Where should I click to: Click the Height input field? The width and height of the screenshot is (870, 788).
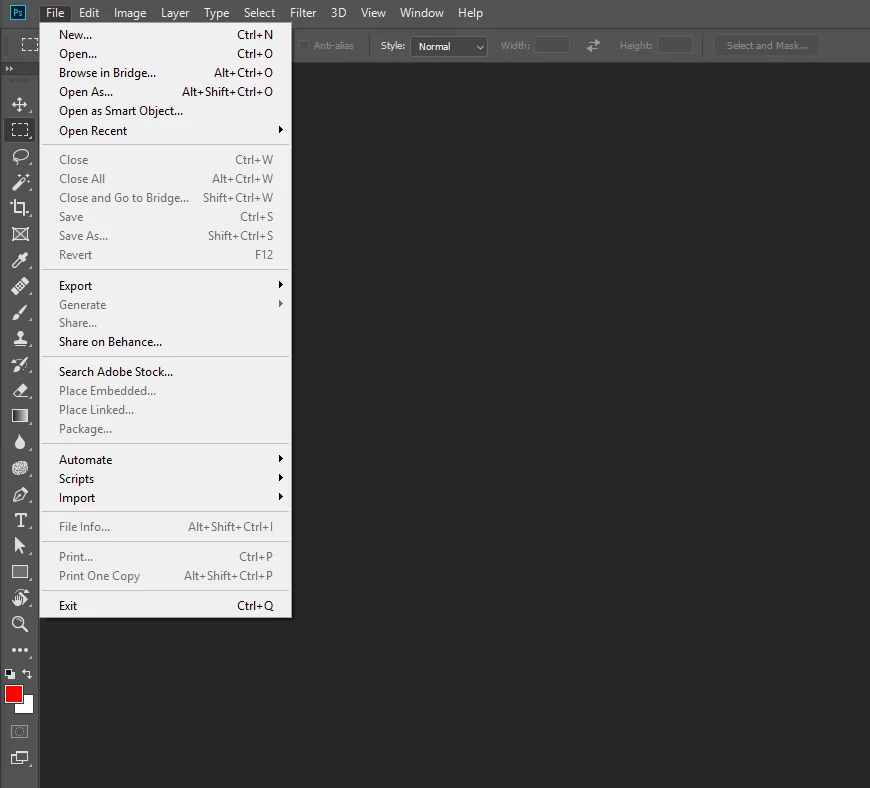click(675, 46)
